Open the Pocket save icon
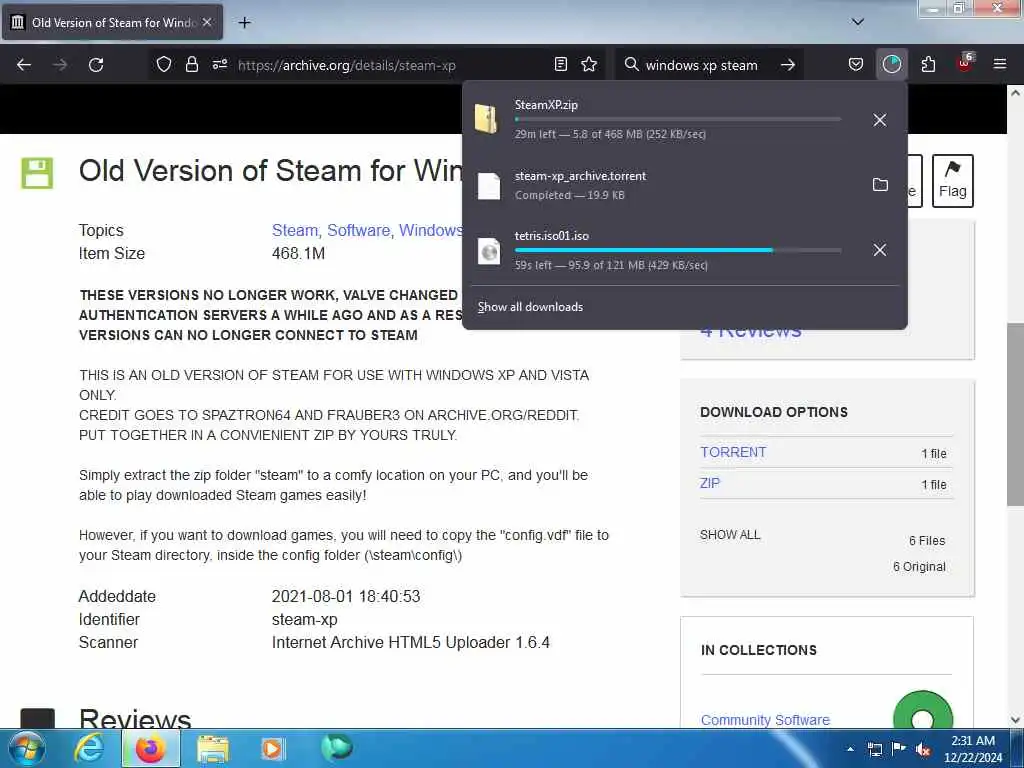The image size is (1024, 768). [856, 65]
